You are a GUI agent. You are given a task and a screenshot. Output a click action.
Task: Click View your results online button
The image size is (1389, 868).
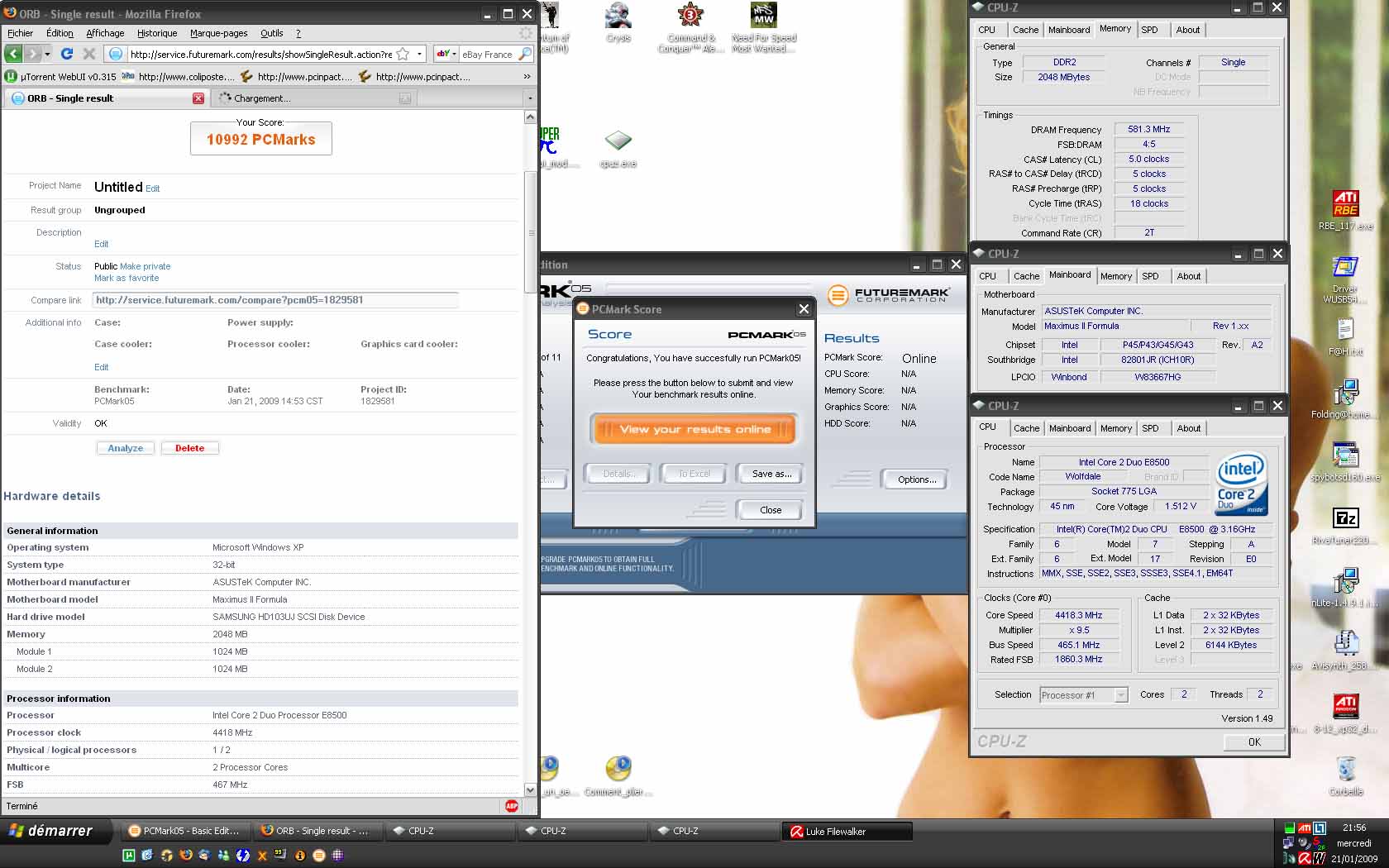694,429
